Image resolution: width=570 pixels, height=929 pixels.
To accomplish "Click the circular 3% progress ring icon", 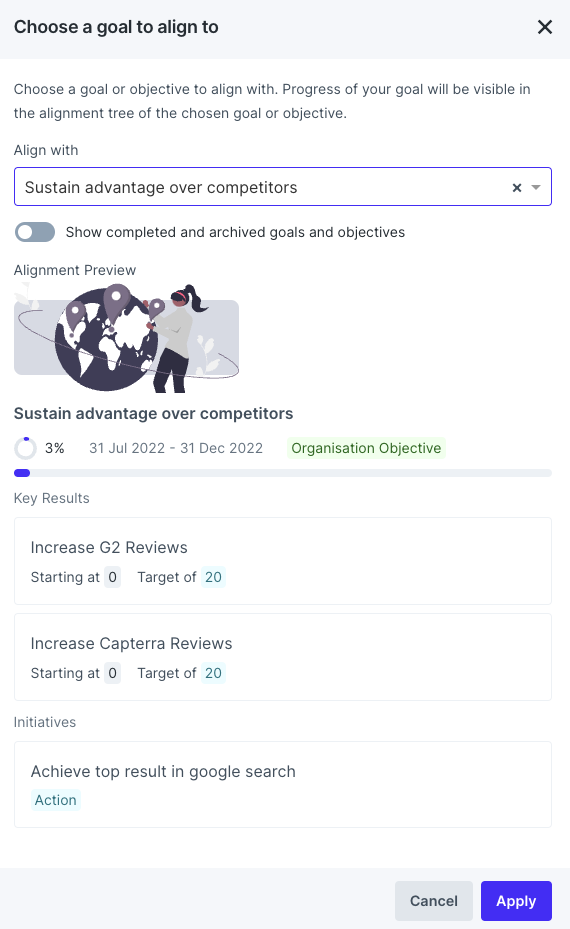I will click(x=25, y=449).
